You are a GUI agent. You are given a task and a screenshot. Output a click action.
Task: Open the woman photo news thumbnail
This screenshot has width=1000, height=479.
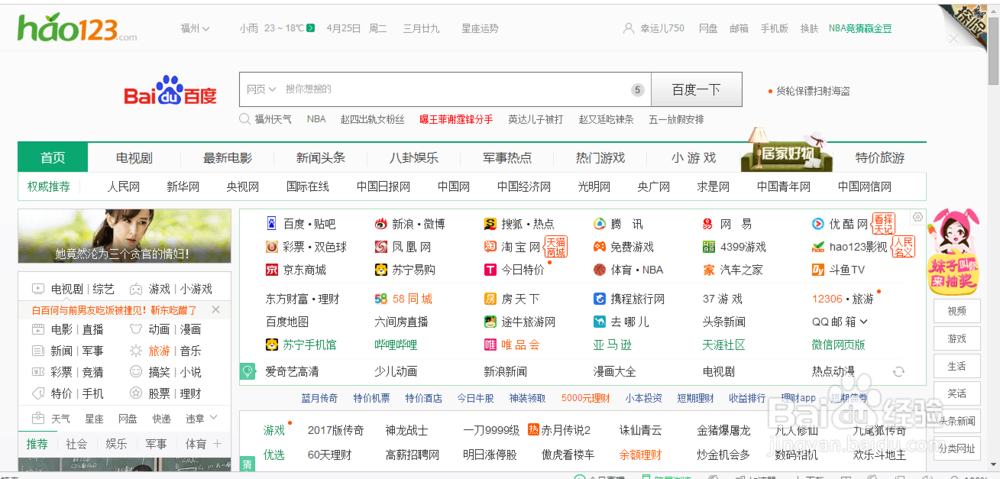(x=124, y=236)
